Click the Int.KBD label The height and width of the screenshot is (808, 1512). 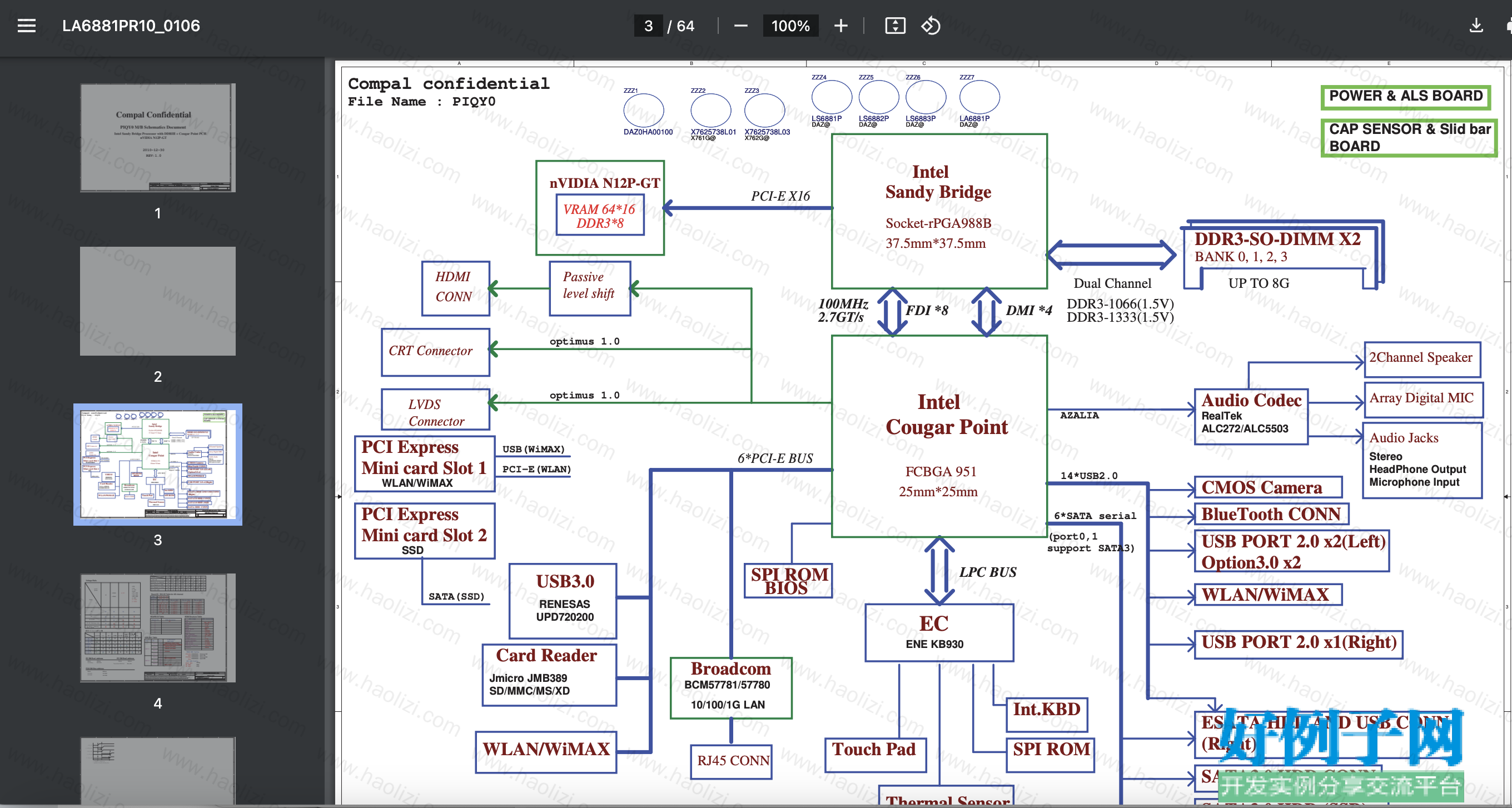pos(1047,710)
